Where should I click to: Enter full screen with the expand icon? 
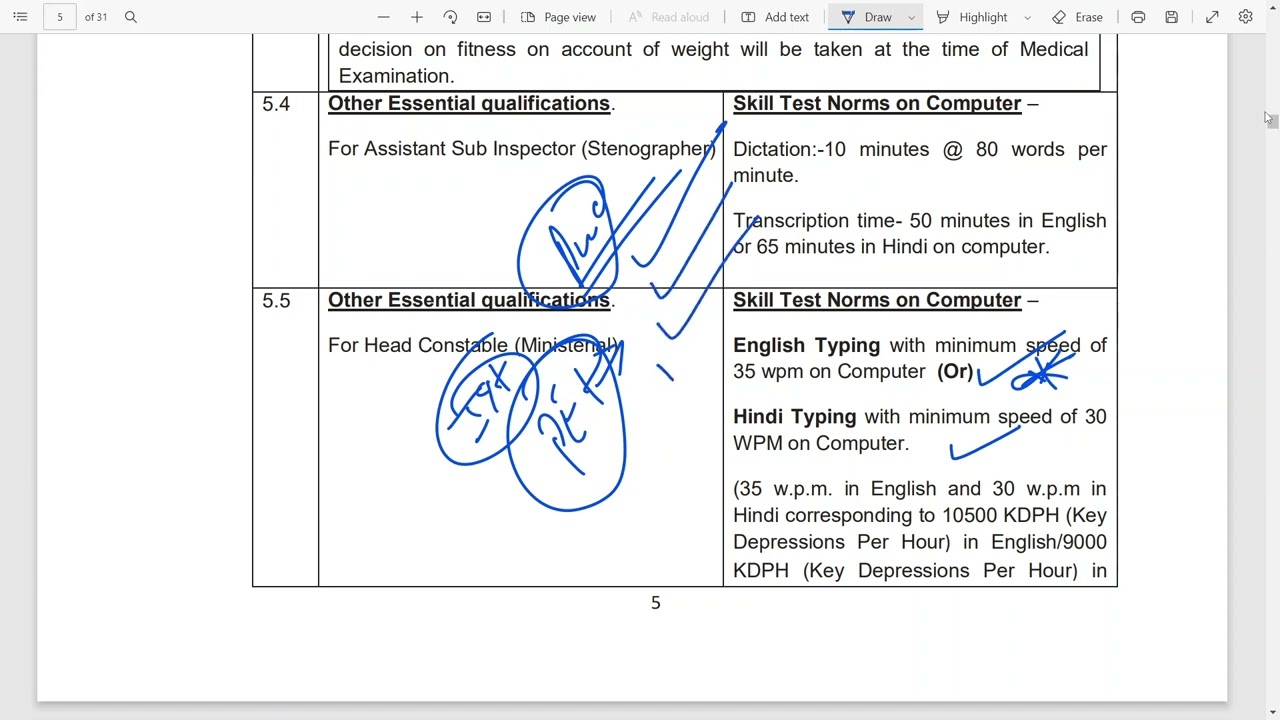1212,17
